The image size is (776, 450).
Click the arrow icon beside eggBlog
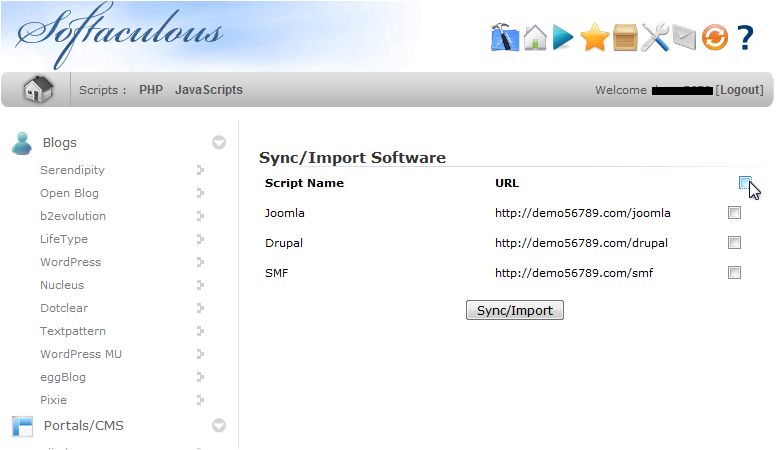point(200,377)
